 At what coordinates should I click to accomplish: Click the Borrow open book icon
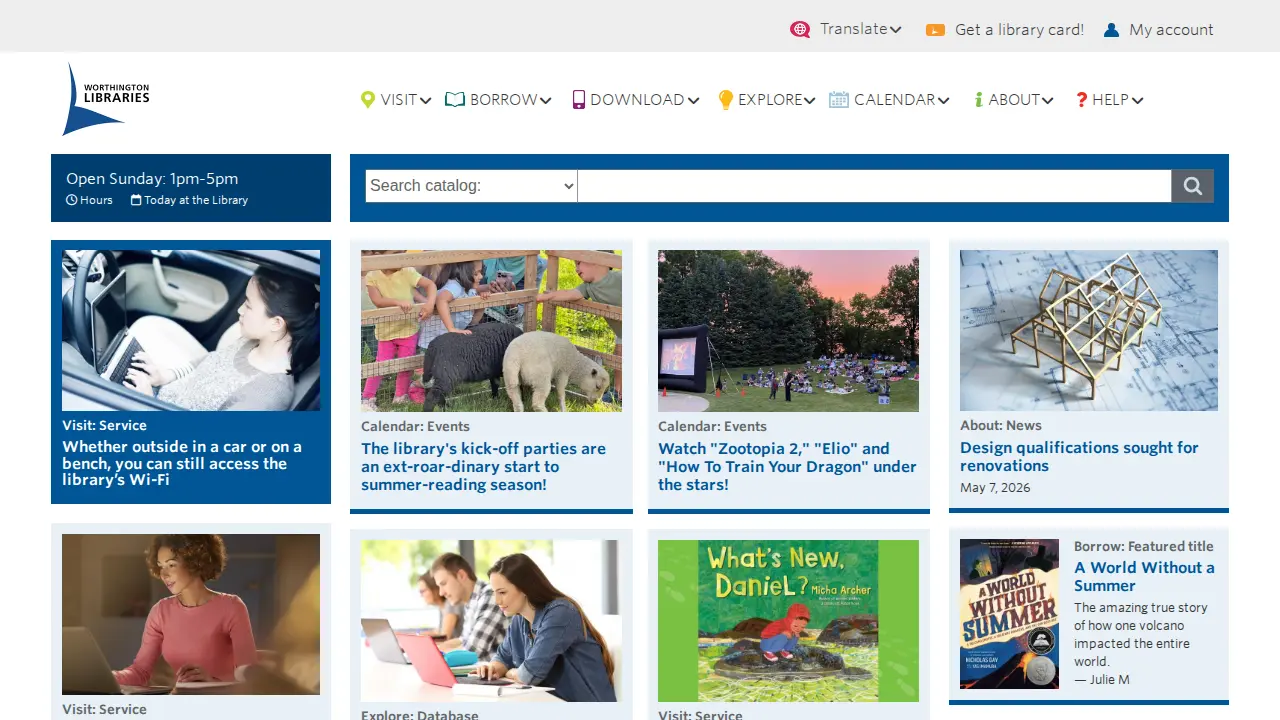(x=455, y=100)
